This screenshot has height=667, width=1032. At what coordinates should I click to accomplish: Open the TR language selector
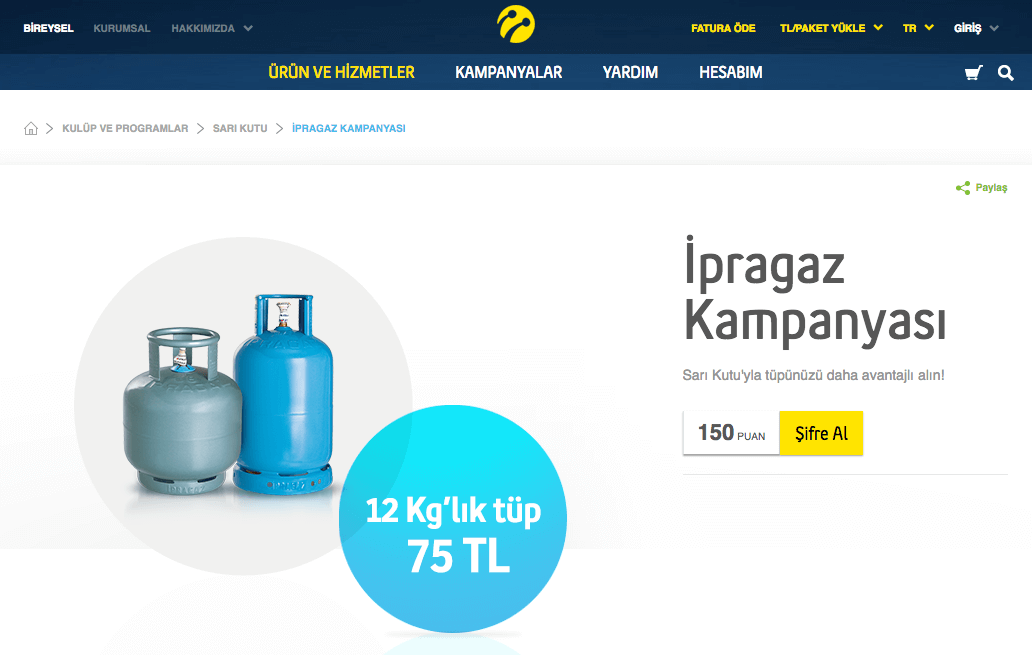[918, 28]
